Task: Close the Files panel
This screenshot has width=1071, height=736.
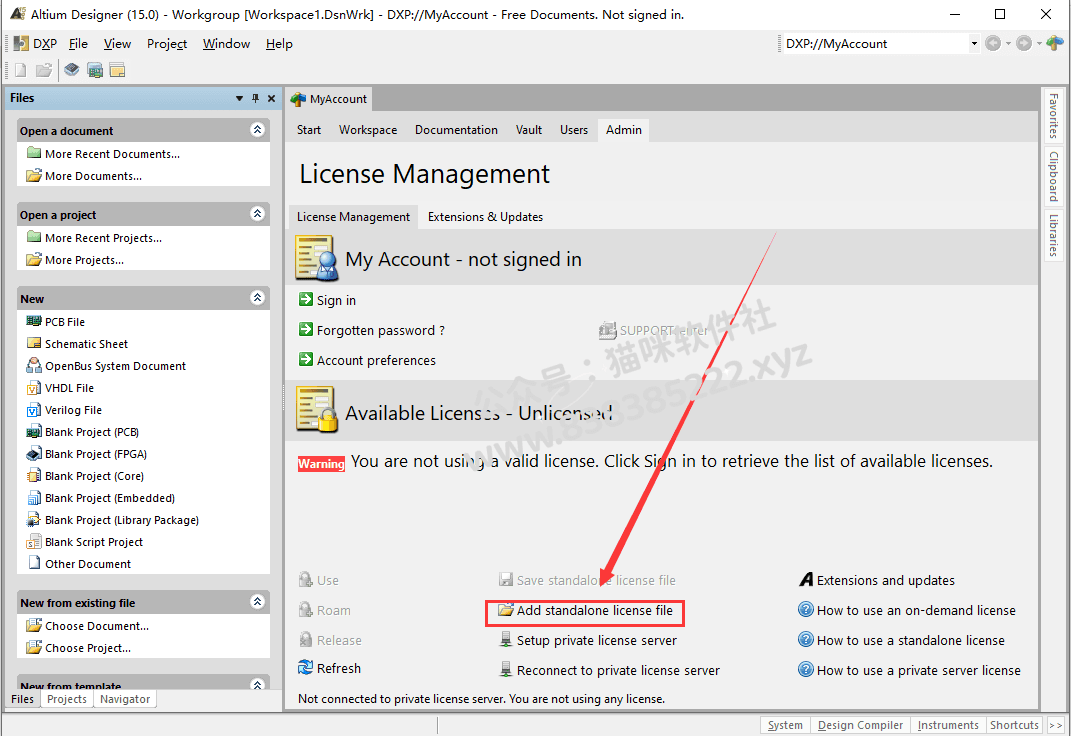Action: pos(271,98)
